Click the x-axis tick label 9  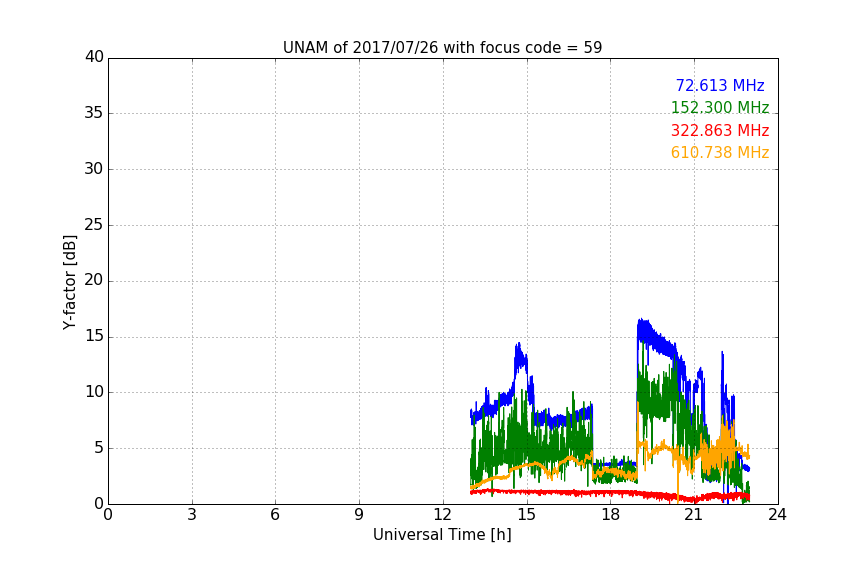point(359,515)
